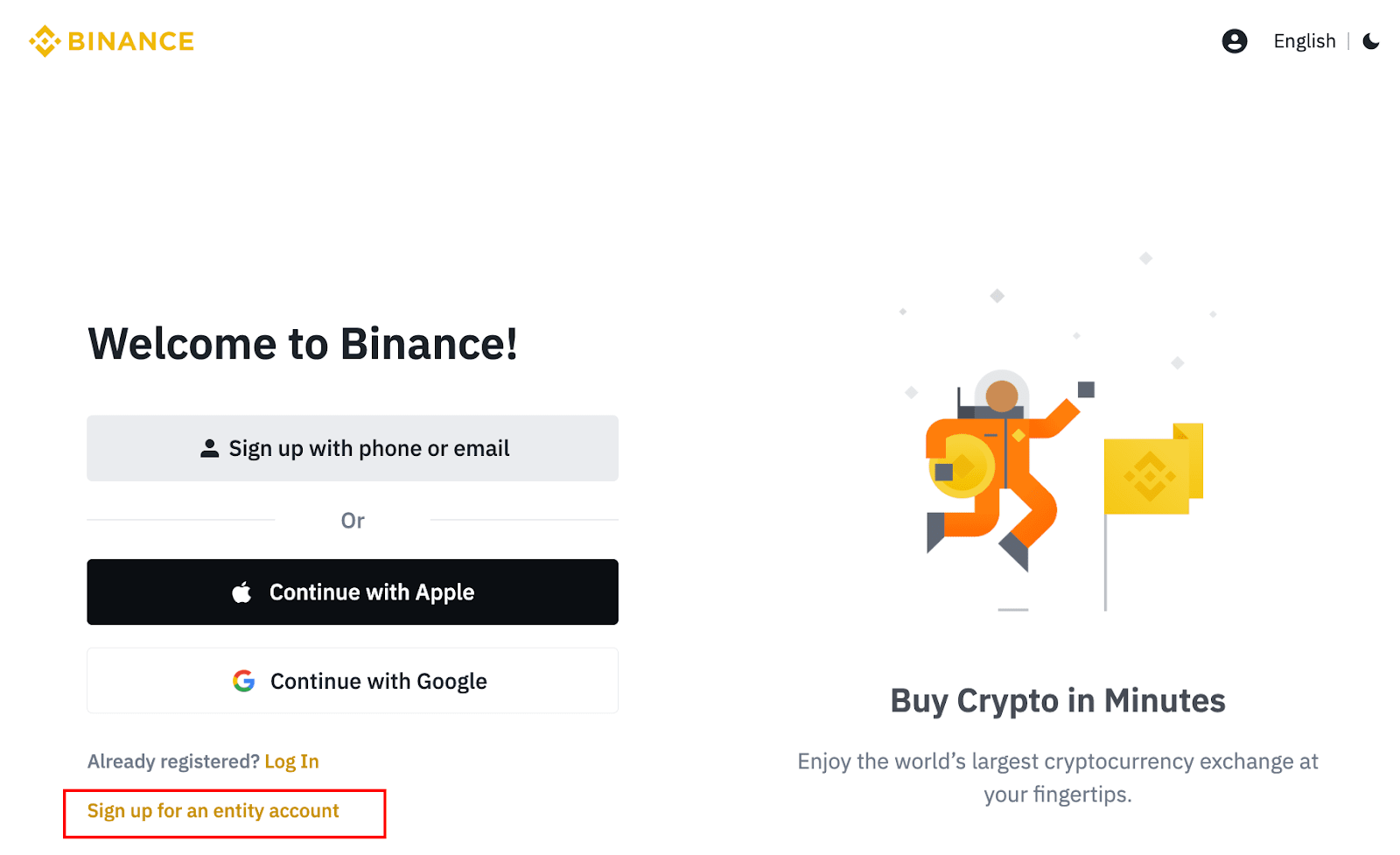This screenshot has width=1400, height=855.
Task: Open Sign up for an entity account
Action: (213, 811)
